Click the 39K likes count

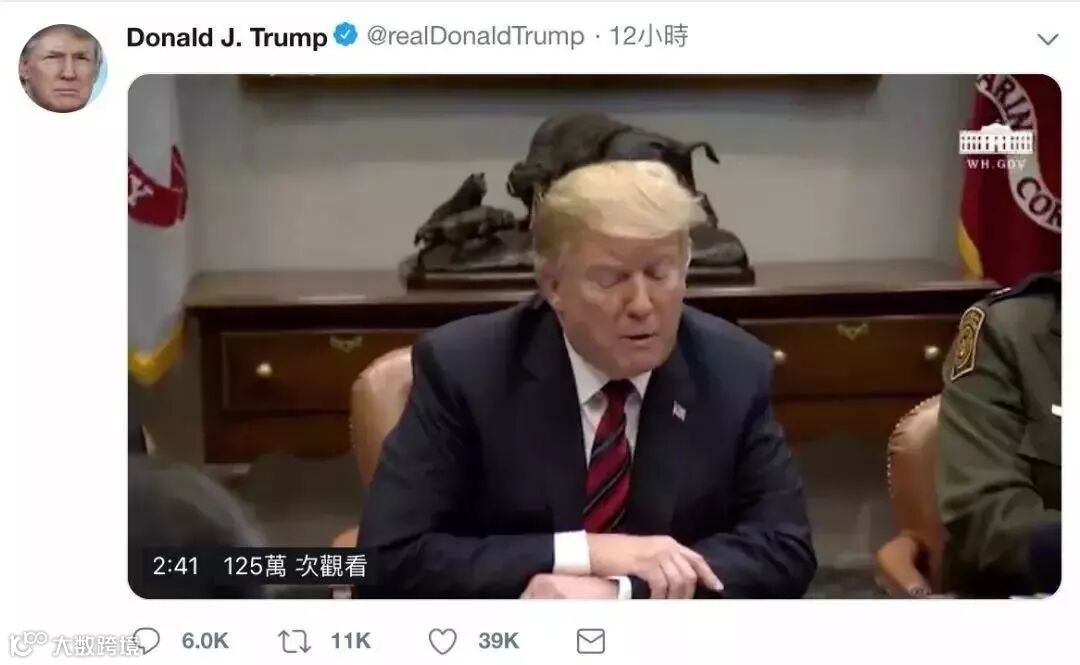[x=498, y=641]
